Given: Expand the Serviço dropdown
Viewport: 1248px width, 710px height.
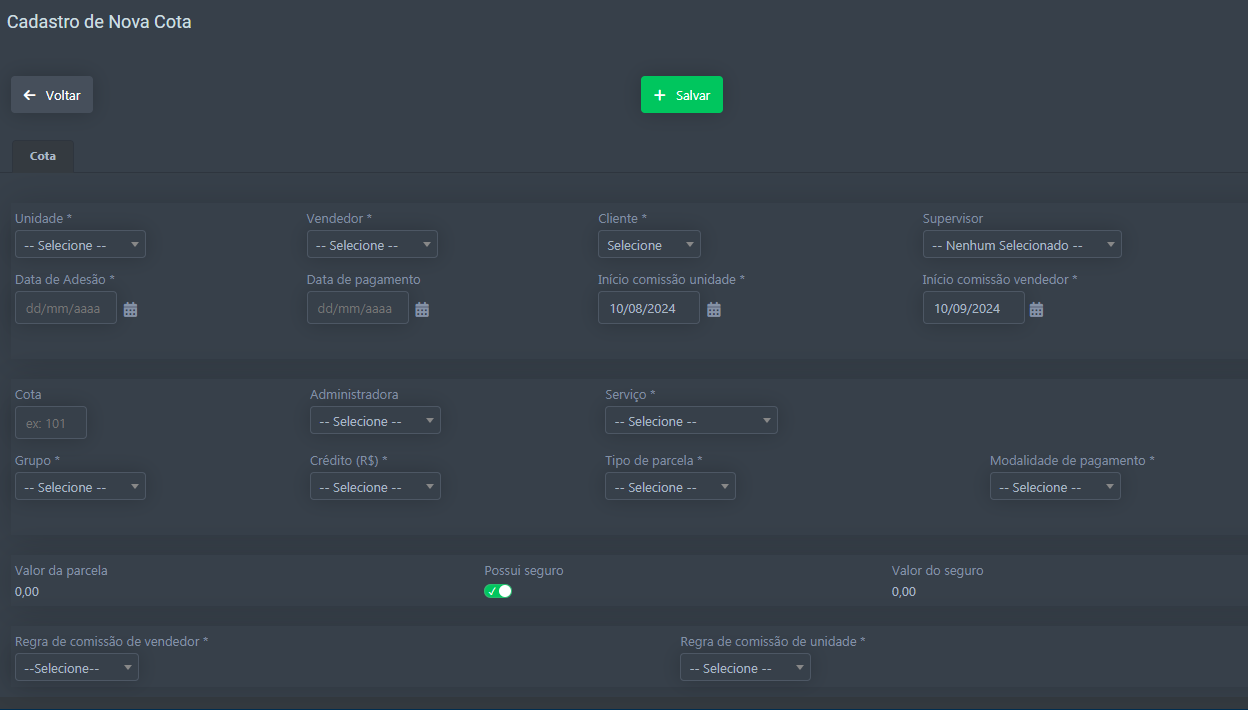Looking at the screenshot, I should [x=691, y=421].
